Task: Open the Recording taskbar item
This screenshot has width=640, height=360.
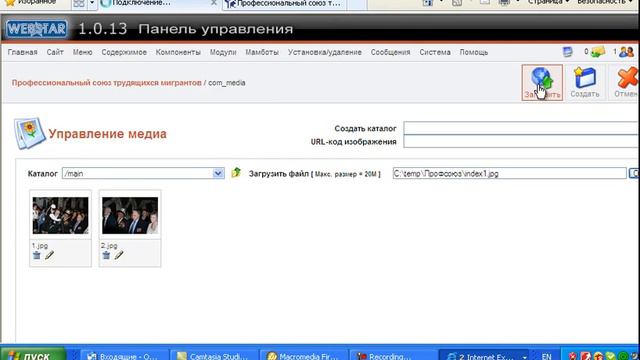Action: coord(392,355)
